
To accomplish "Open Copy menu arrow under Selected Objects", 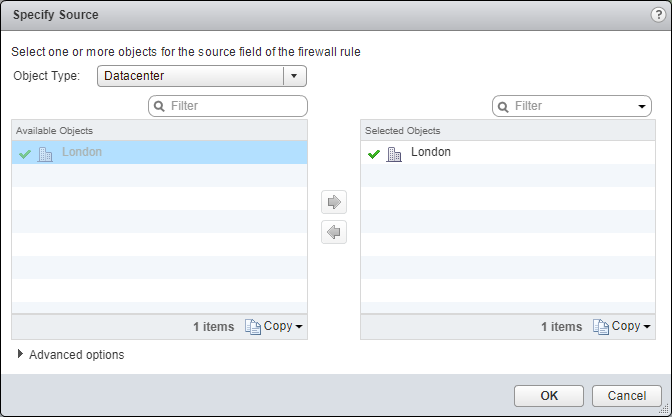I will pyautogui.click(x=646, y=327).
